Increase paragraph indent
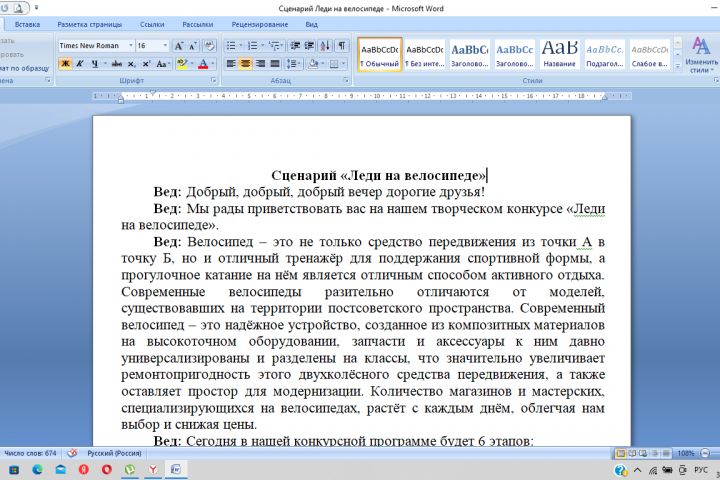The width and height of the screenshot is (720, 480). point(309,45)
